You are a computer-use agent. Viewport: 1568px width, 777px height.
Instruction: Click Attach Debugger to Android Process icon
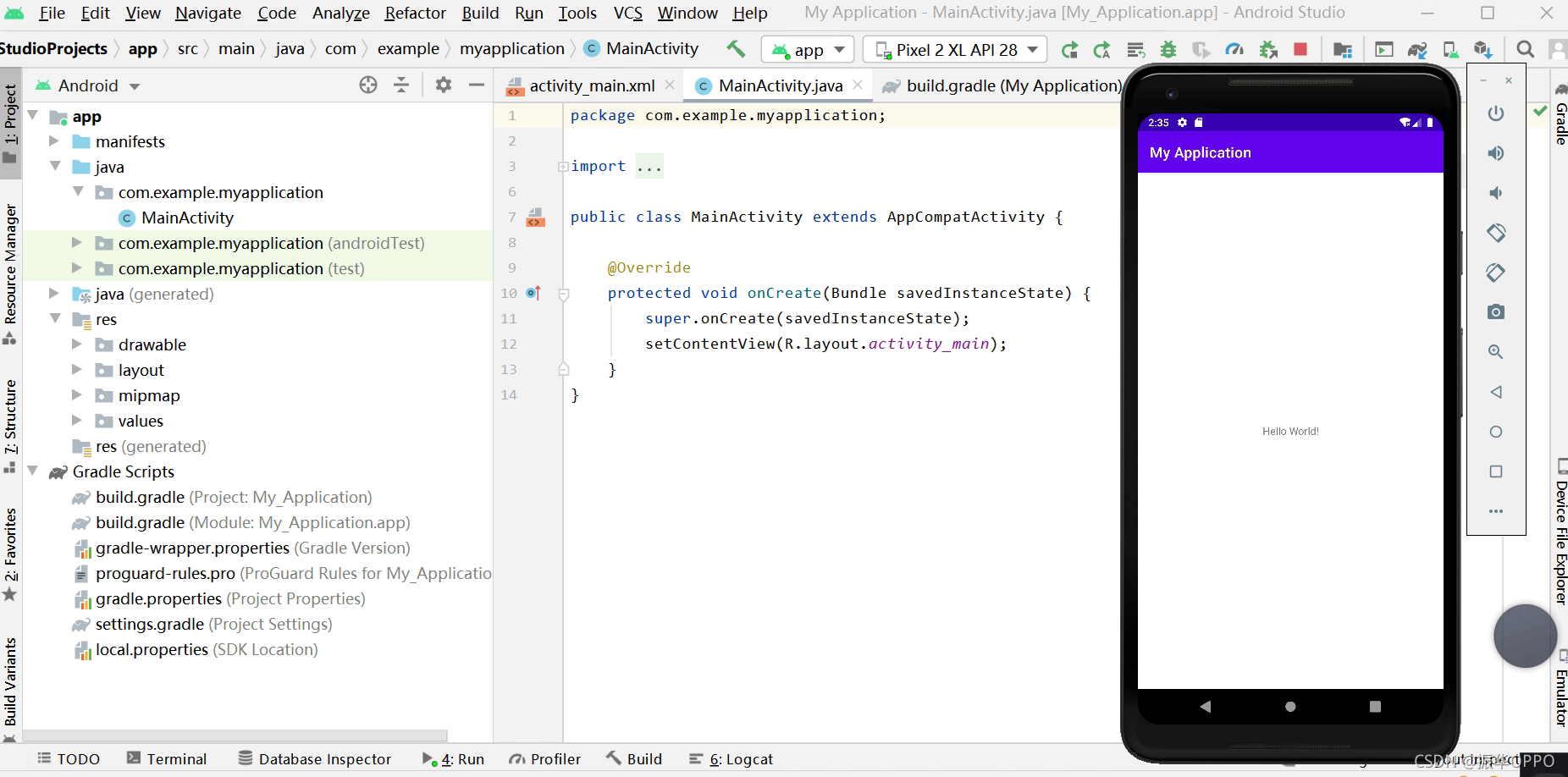(1267, 50)
